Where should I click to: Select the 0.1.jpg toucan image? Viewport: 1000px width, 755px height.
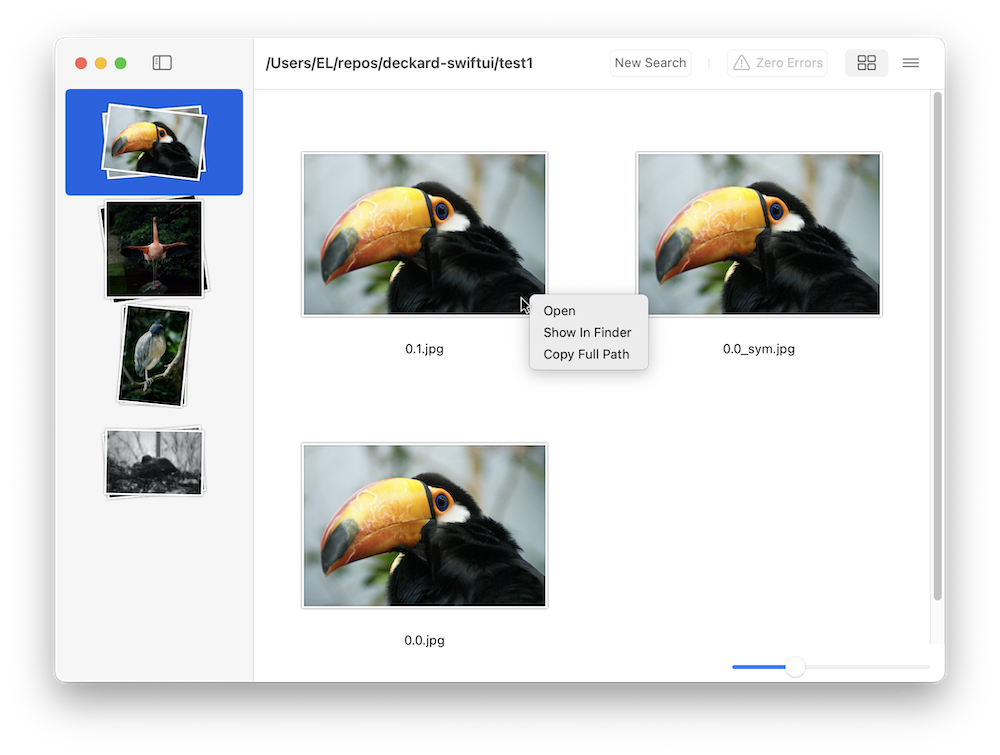(x=424, y=234)
